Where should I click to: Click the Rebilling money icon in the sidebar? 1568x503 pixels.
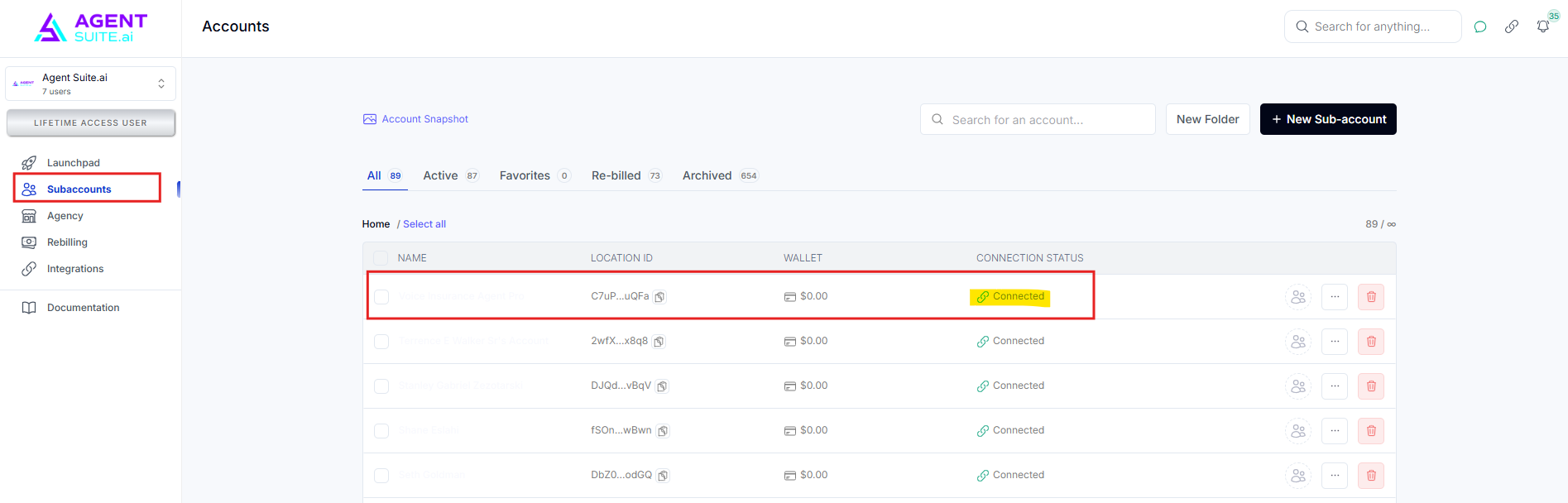click(29, 242)
